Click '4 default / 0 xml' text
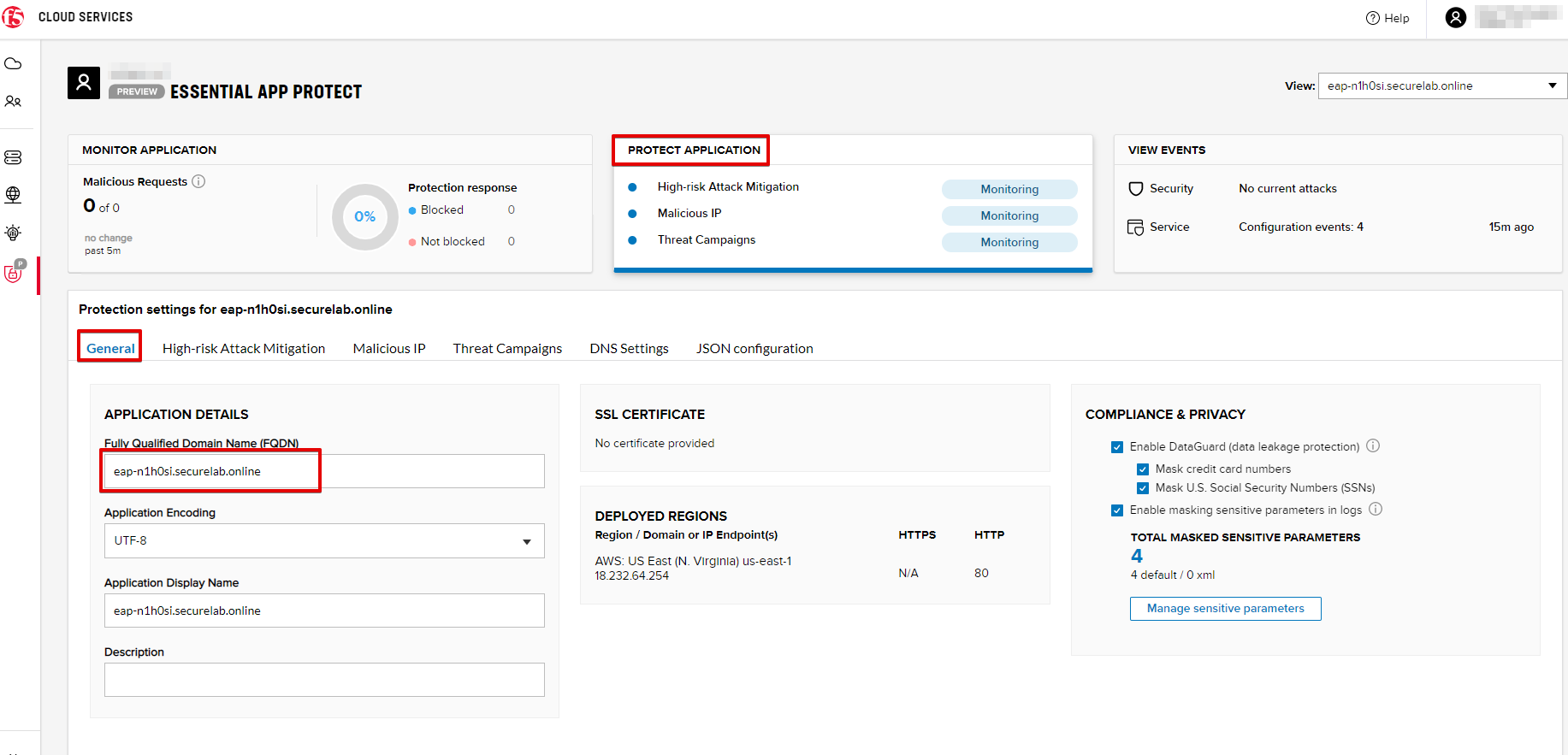1568x755 pixels. (x=1173, y=575)
